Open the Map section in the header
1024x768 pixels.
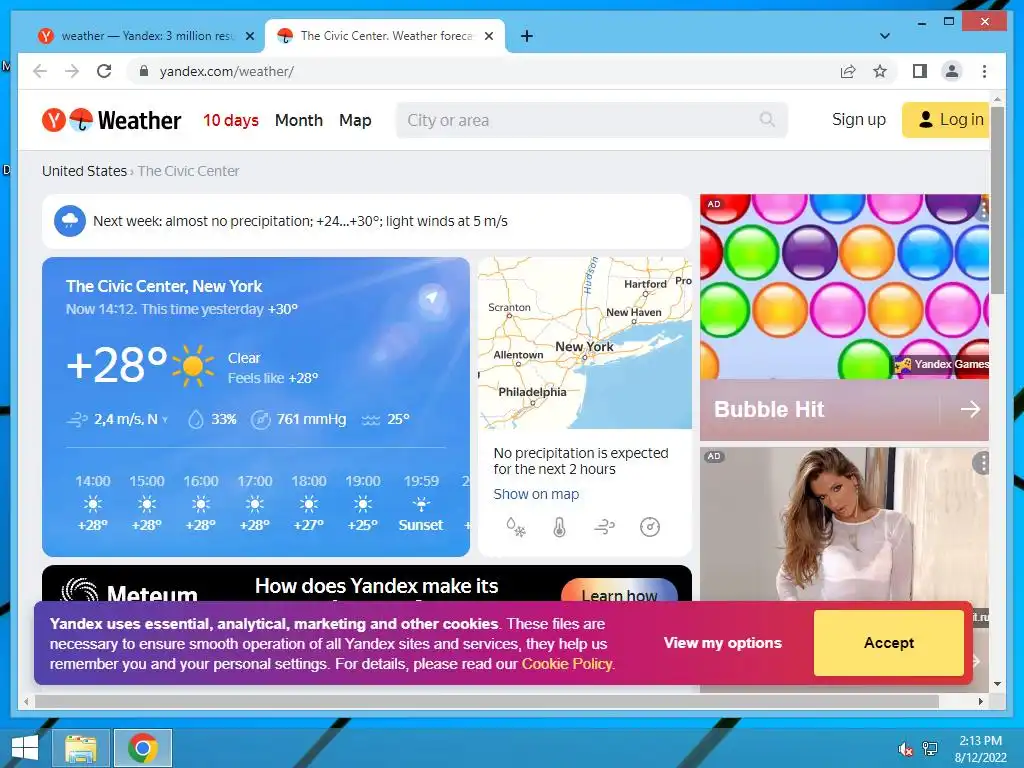coord(355,120)
